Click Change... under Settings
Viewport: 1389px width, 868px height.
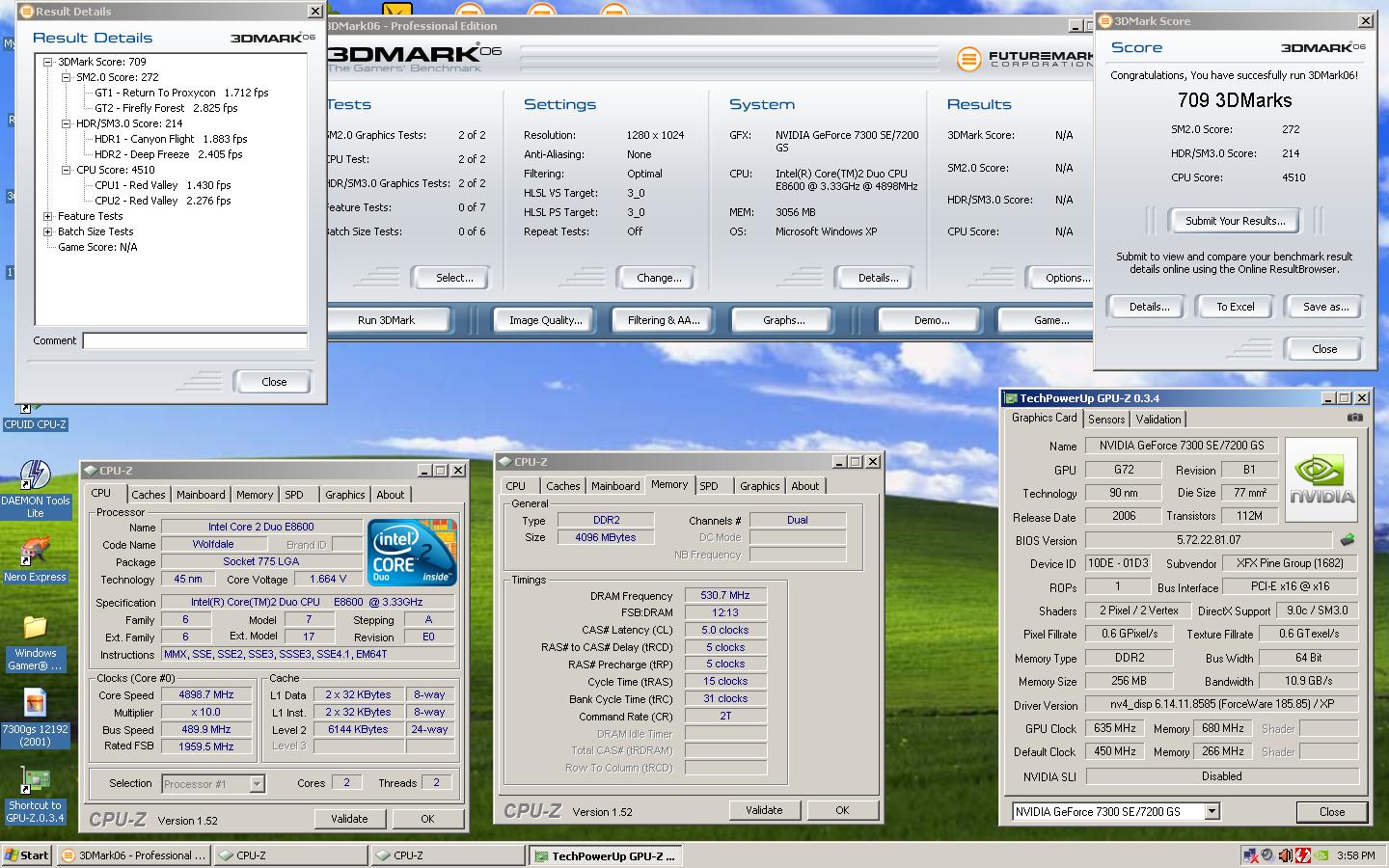[659, 278]
